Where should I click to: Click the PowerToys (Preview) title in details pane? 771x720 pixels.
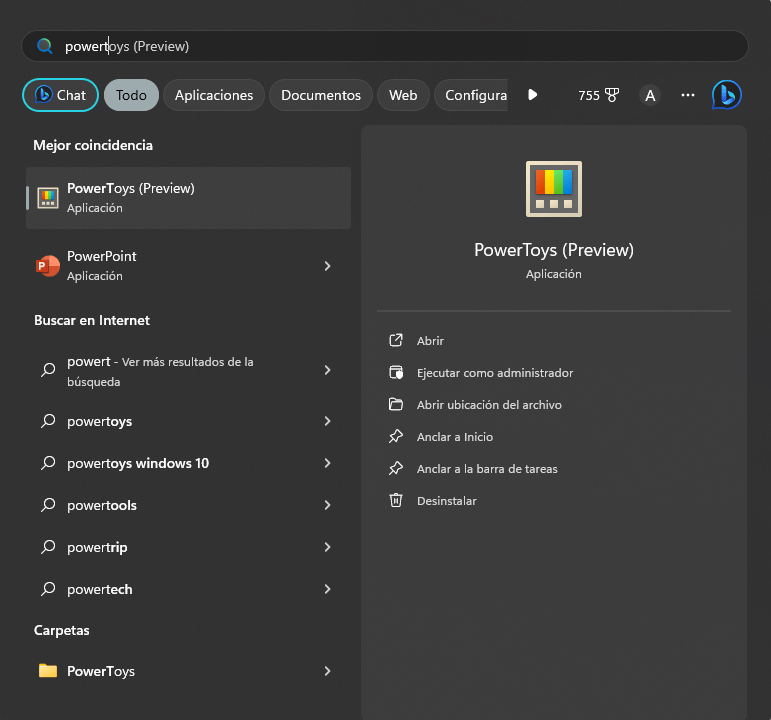click(x=554, y=250)
